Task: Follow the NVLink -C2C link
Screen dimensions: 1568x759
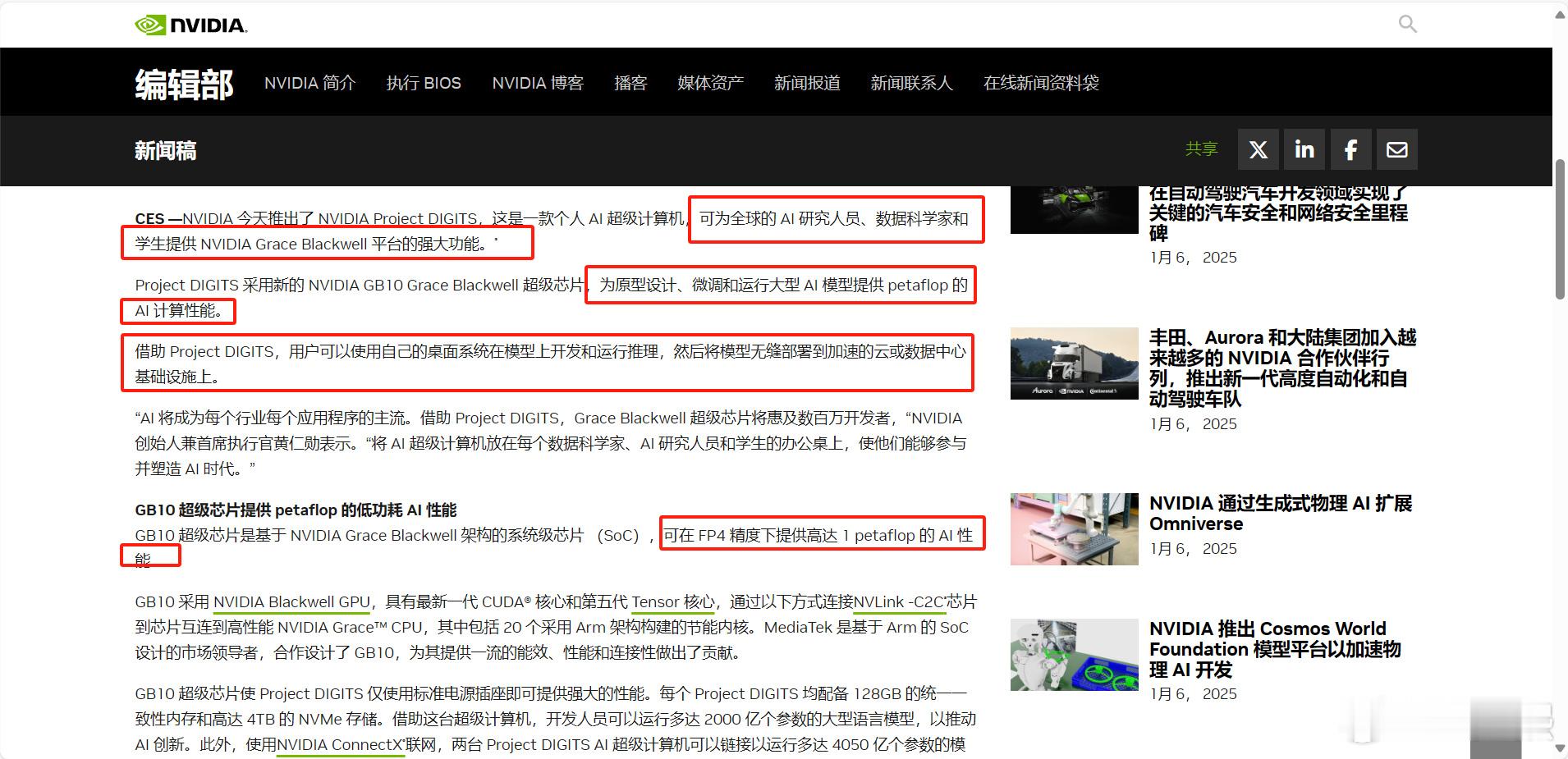Action: coord(901,602)
